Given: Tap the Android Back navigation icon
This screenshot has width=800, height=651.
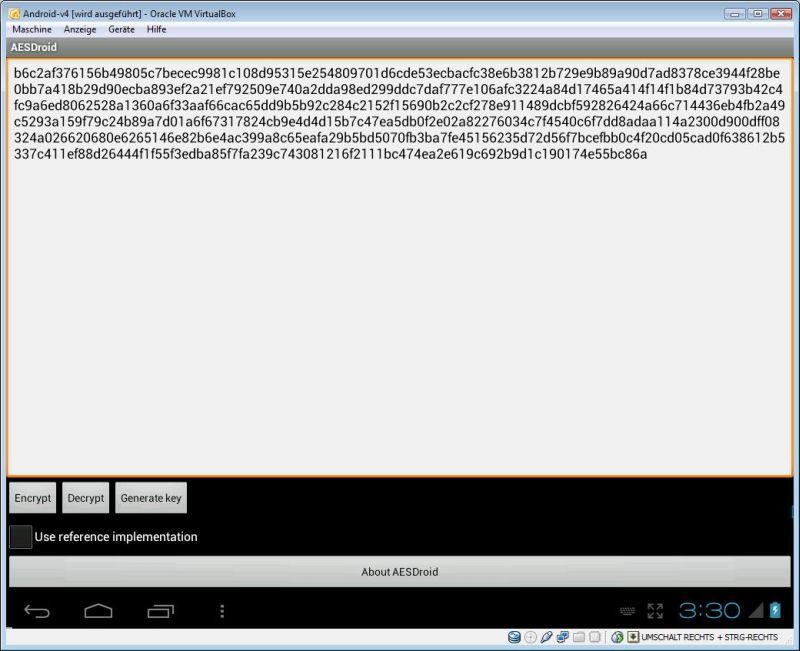Looking at the screenshot, I should (x=37, y=611).
